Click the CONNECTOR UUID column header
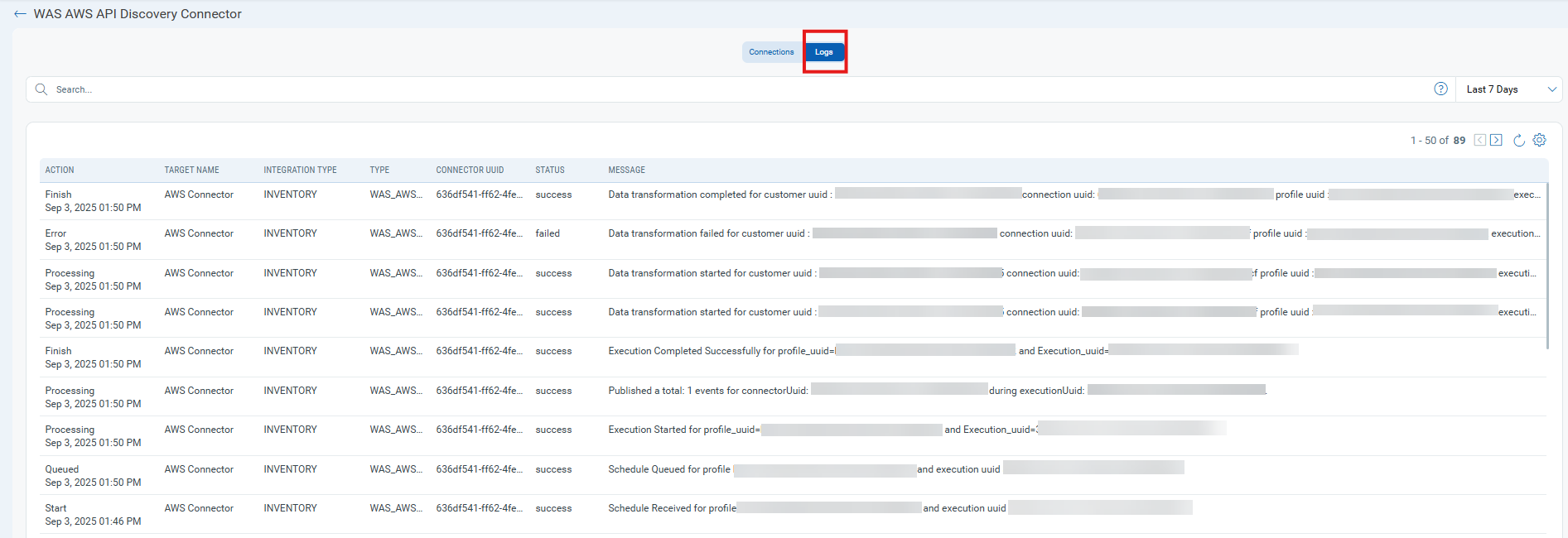Screen dimensions: 1568x538 coord(470,171)
